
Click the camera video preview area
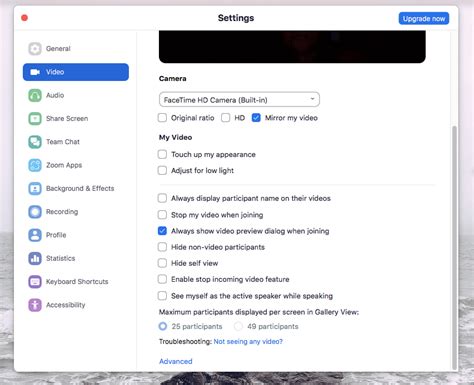[292, 47]
